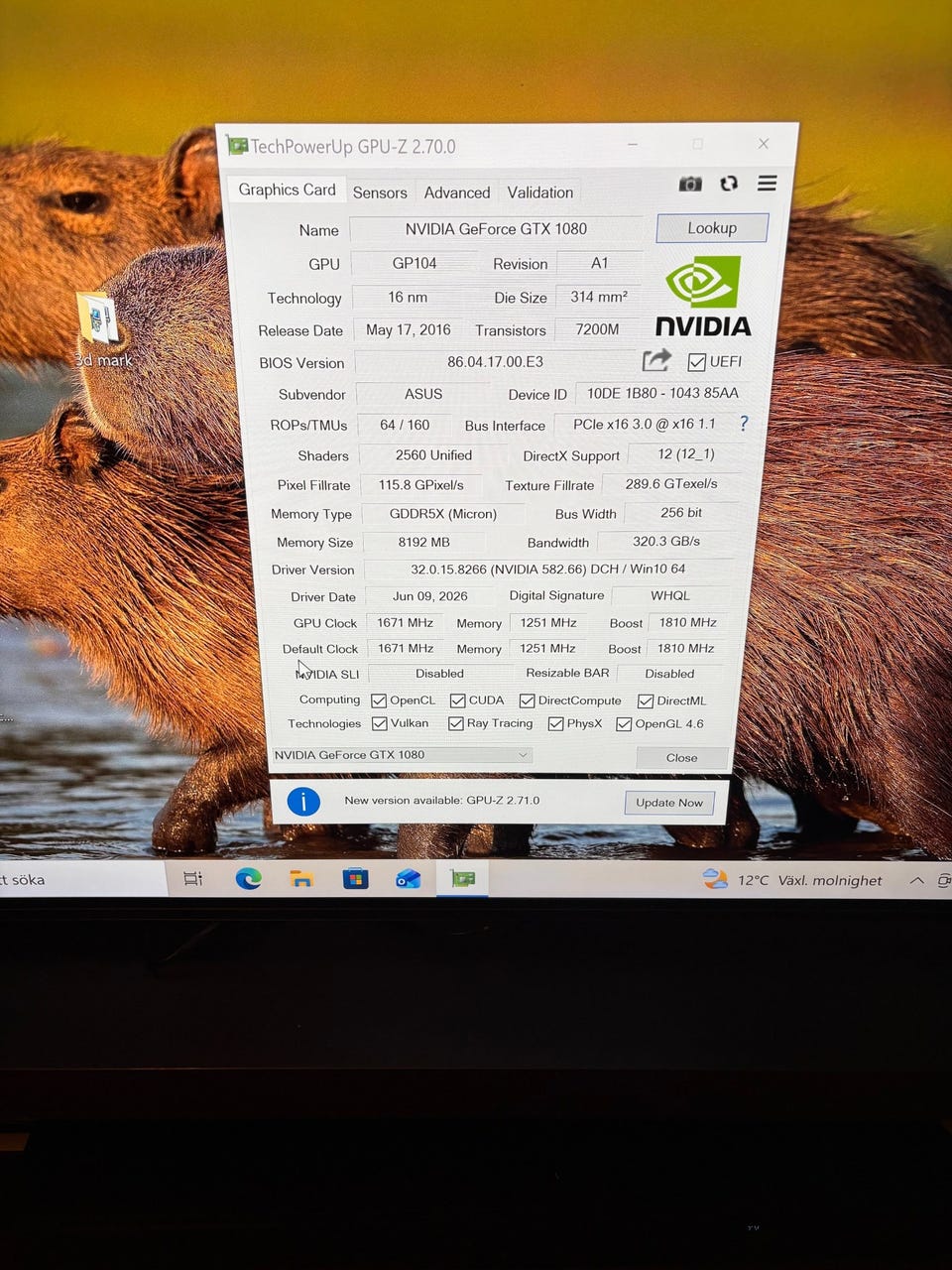The width and height of the screenshot is (952, 1270).
Task: Open the Advanced tab
Action: click(x=457, y=192)
